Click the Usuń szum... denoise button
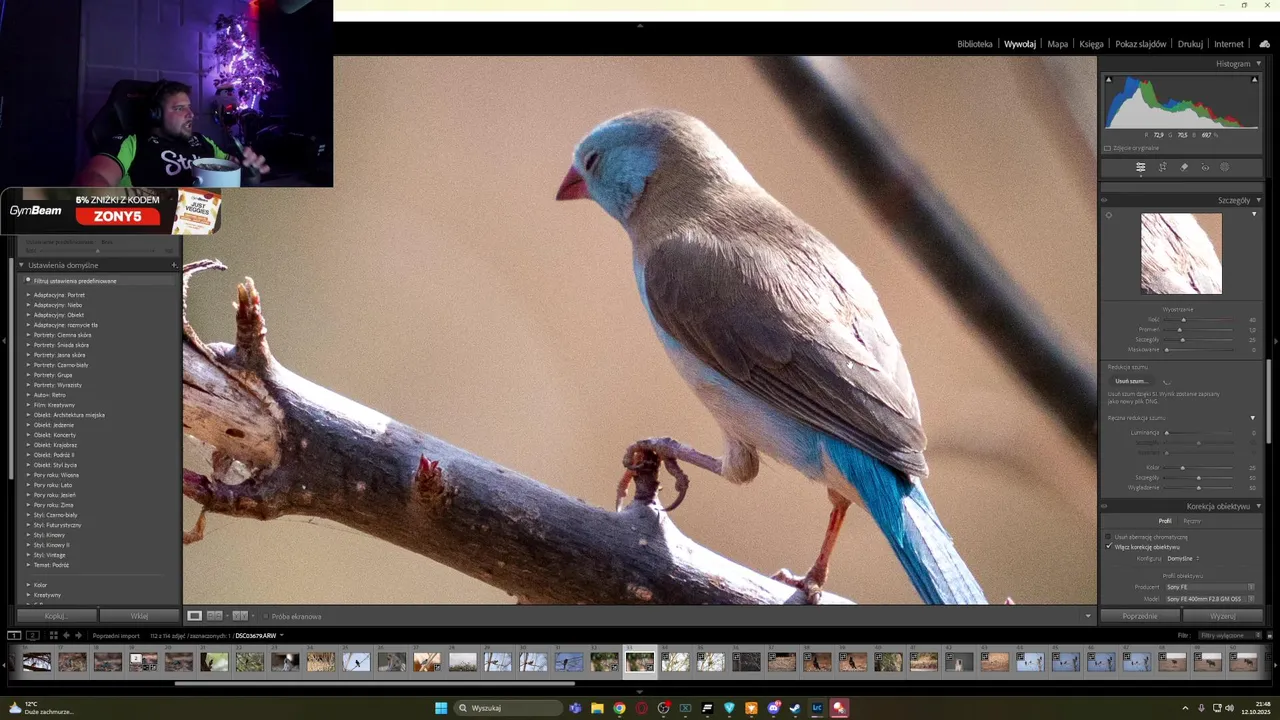The width and height of the screenshot is (1280, 720). (1131, 381)
